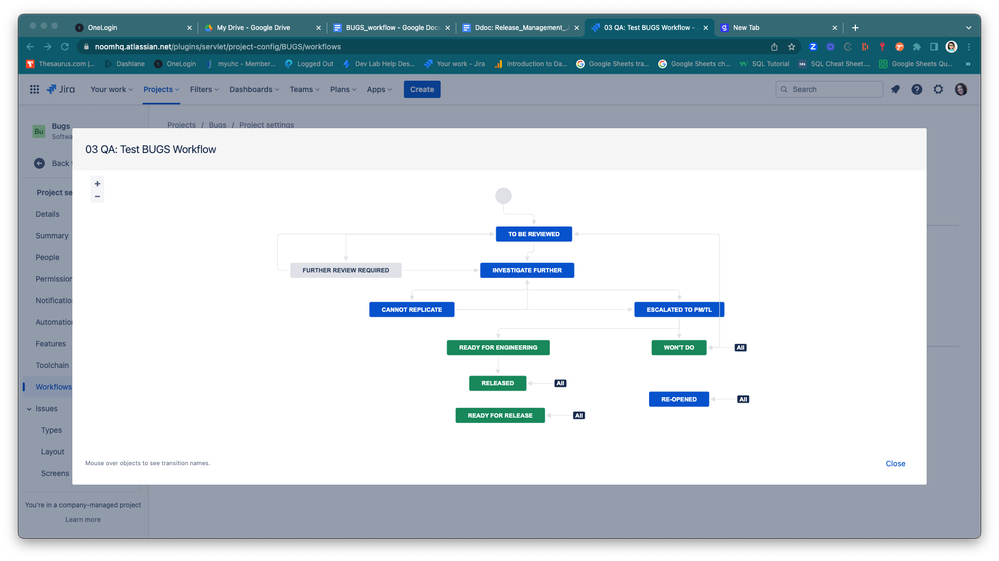Open Chrome side panel icon
The width and height of the screenshot is (999, 561).
coord(934,46)
